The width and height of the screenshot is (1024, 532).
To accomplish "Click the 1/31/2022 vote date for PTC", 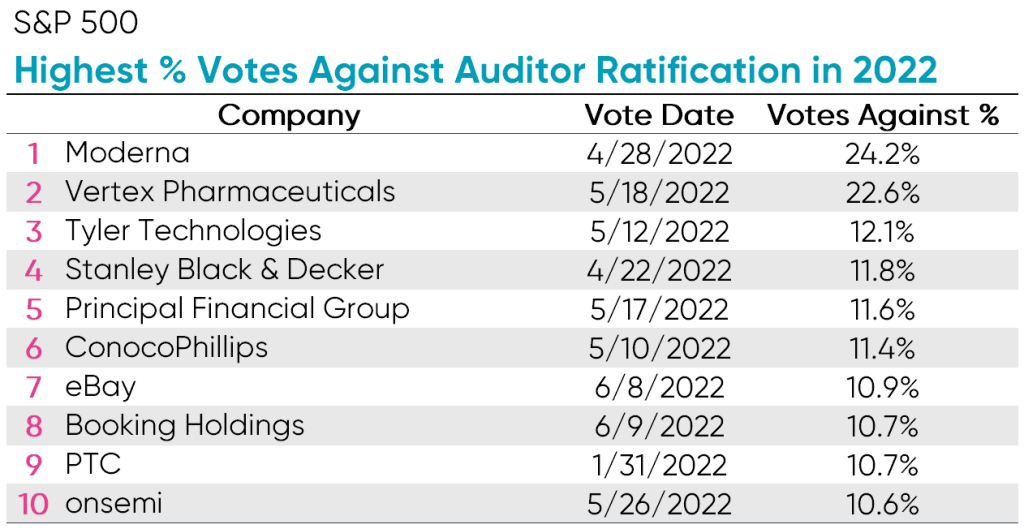I will point(659,464).
